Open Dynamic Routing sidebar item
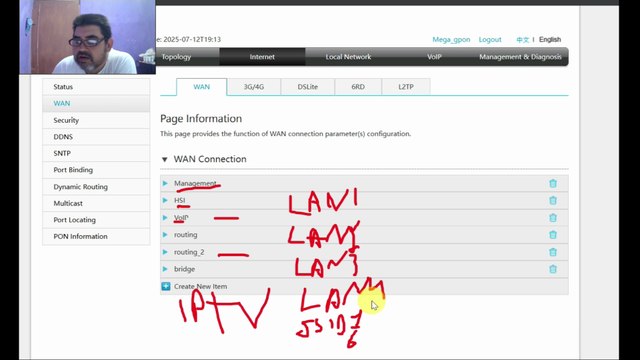The width and height of the screenshot is (640, 360). pos(96,187)
